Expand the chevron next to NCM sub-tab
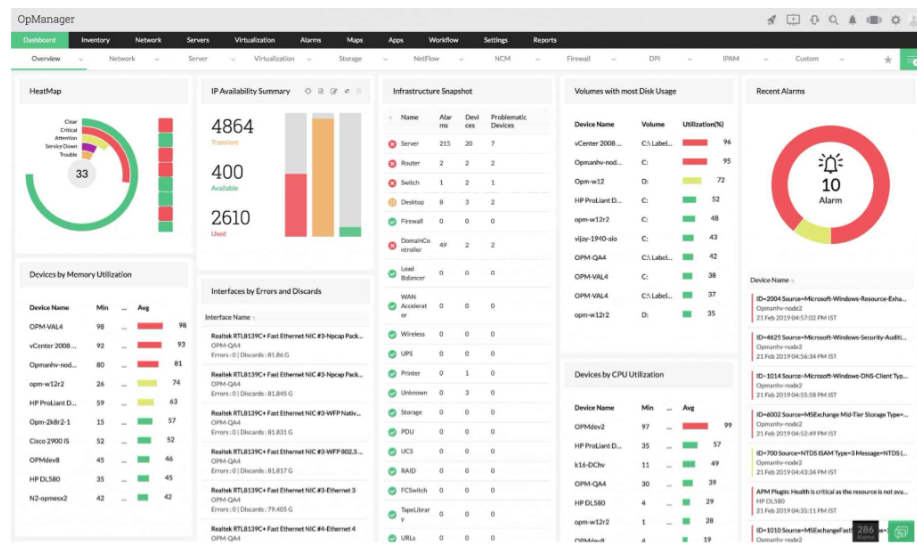 tap(537, 60)
